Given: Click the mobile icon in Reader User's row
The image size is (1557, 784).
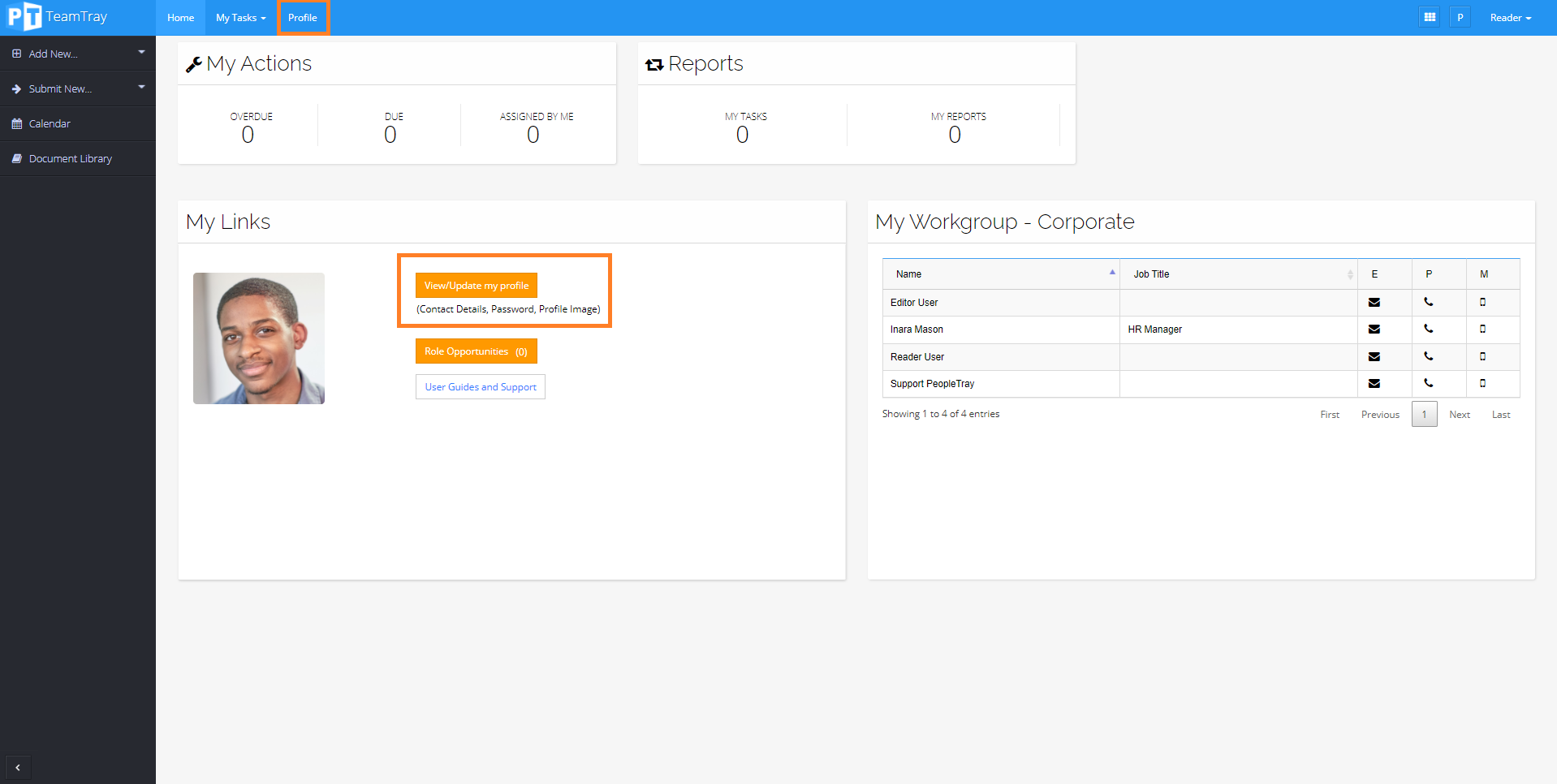Looking at the screenshot, I should [x=1483, y=357].
